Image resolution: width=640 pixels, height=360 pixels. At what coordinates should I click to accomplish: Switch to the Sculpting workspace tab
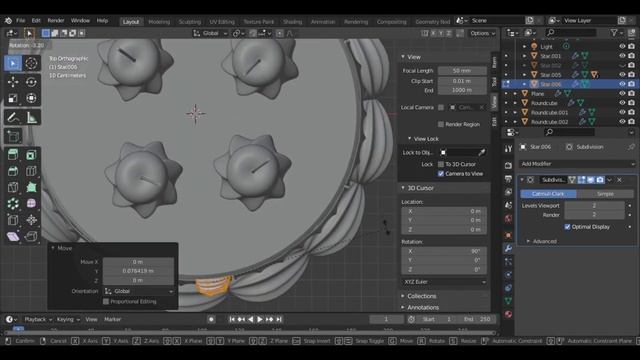190,22
